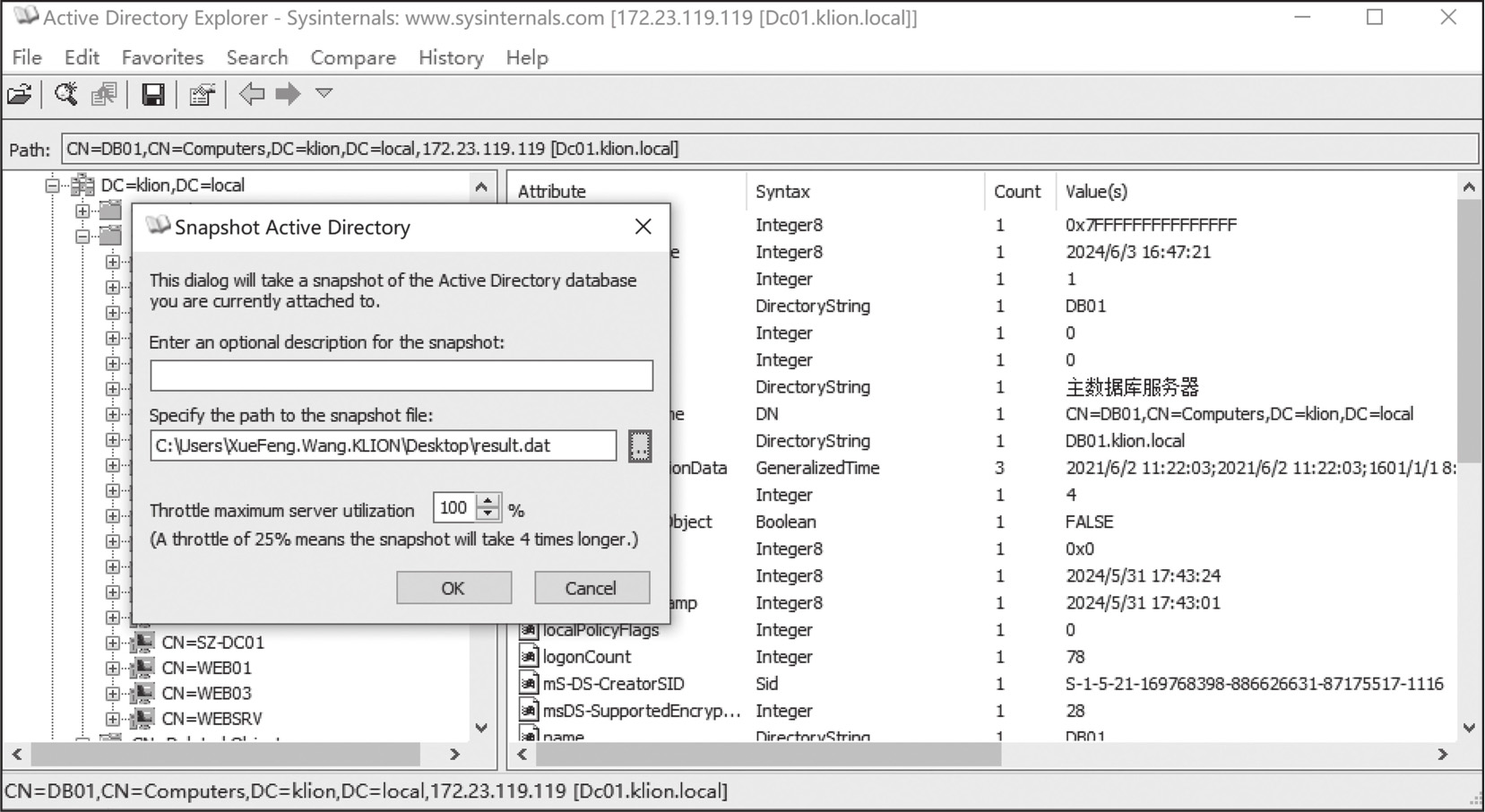This screenshot has height=812, width=1485.
Task: Select the DC=klion,DC=local tree item
Action: pos(172,186)
